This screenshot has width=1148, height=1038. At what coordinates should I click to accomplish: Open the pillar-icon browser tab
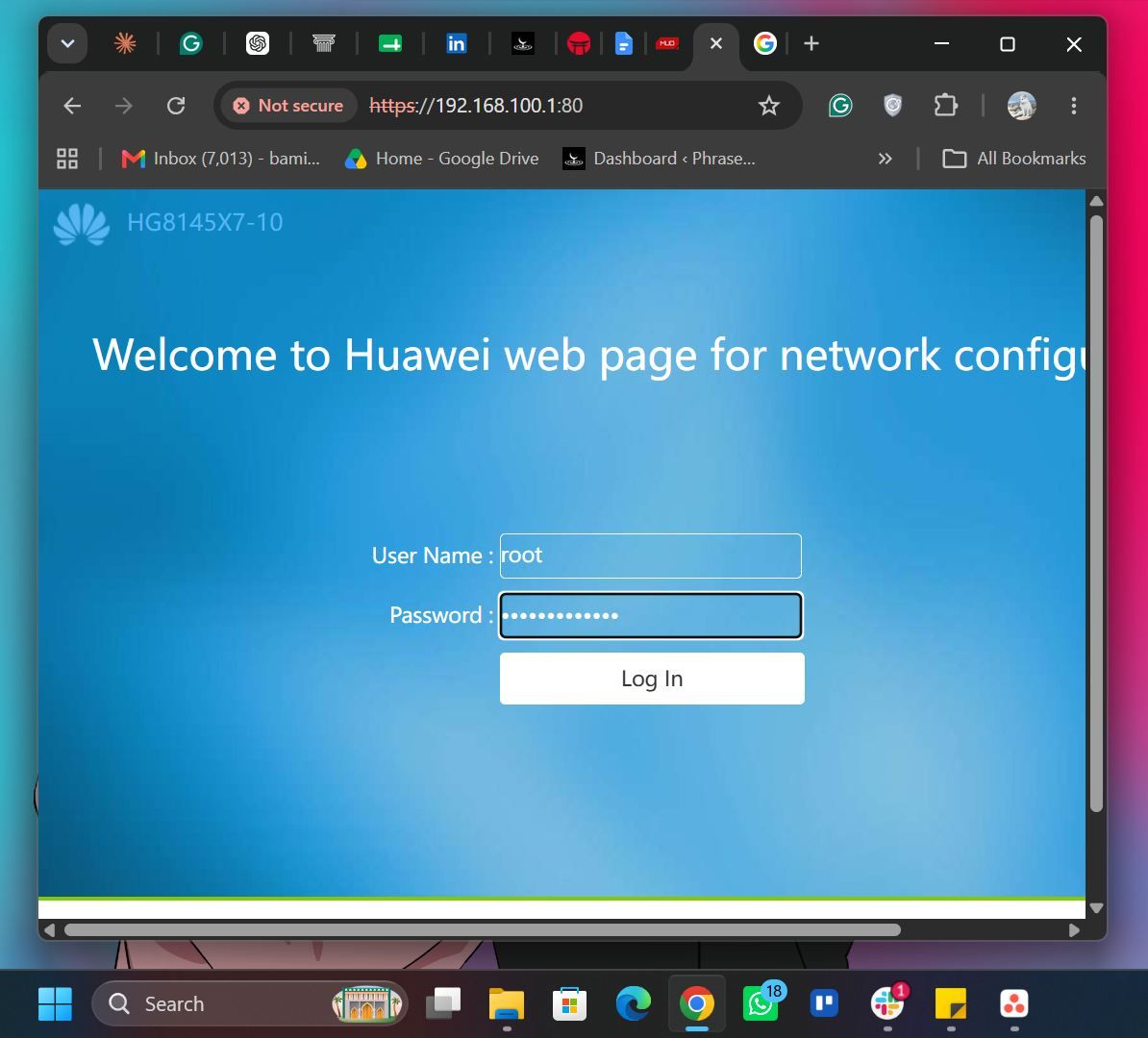point(324,44)
